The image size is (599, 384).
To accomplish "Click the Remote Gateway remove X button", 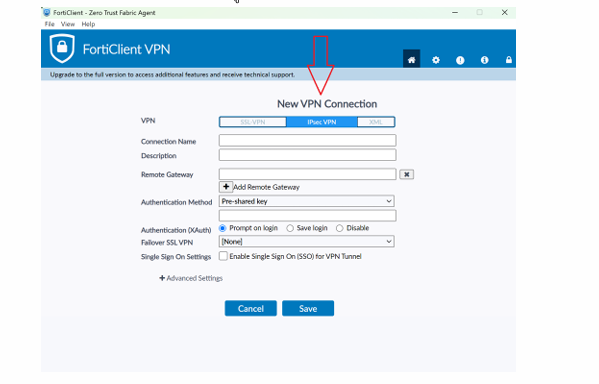I will pos(406,175).
